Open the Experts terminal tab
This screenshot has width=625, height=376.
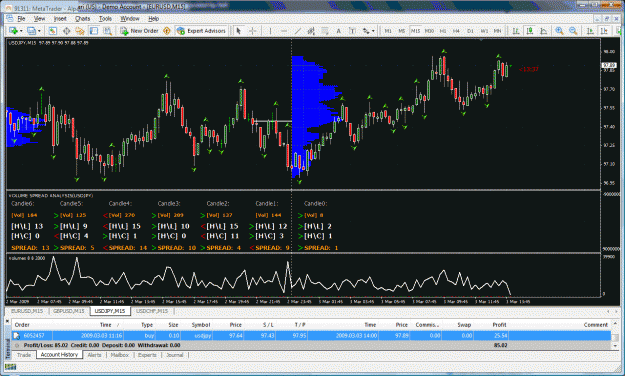click(x=147, y=355)
